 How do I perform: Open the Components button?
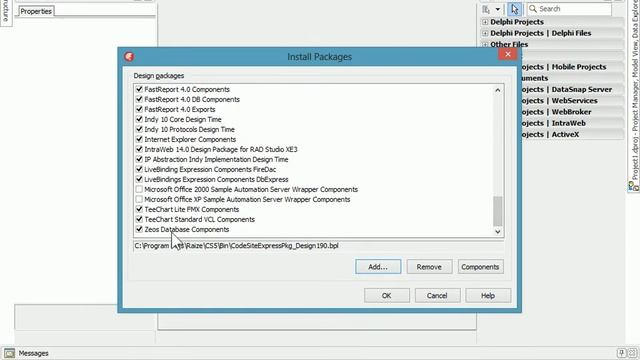[x=480, y=267]
